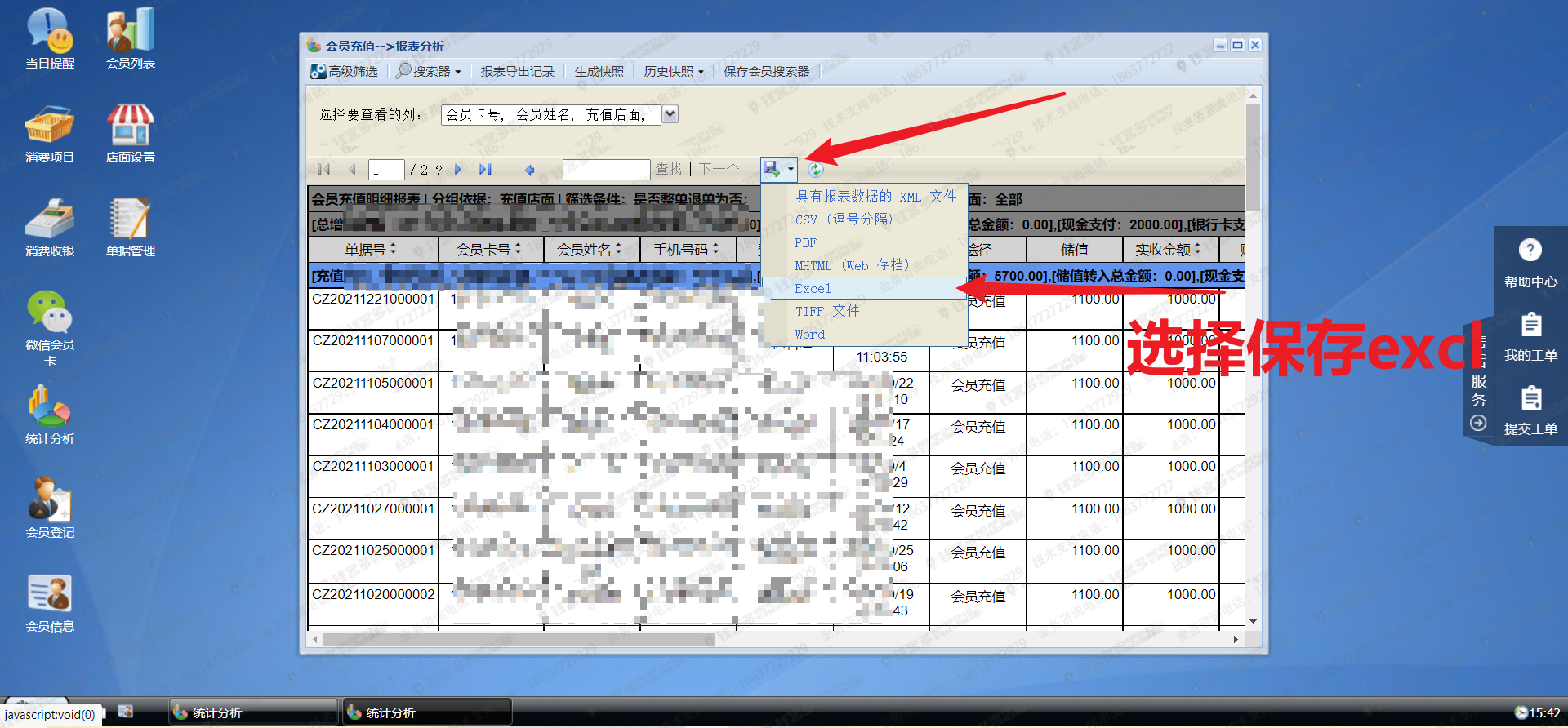Go to next report page arrow
The image size is (1568, 728).
pyautogui.click(x=458, y=170)
